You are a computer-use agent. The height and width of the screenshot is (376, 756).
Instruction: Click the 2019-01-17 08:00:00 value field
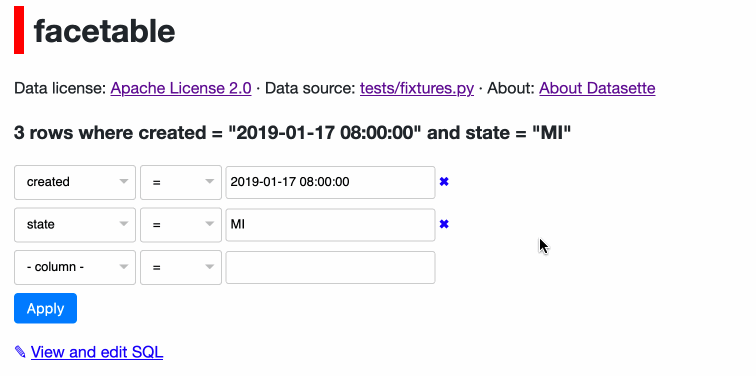click(x=330, y=182)
